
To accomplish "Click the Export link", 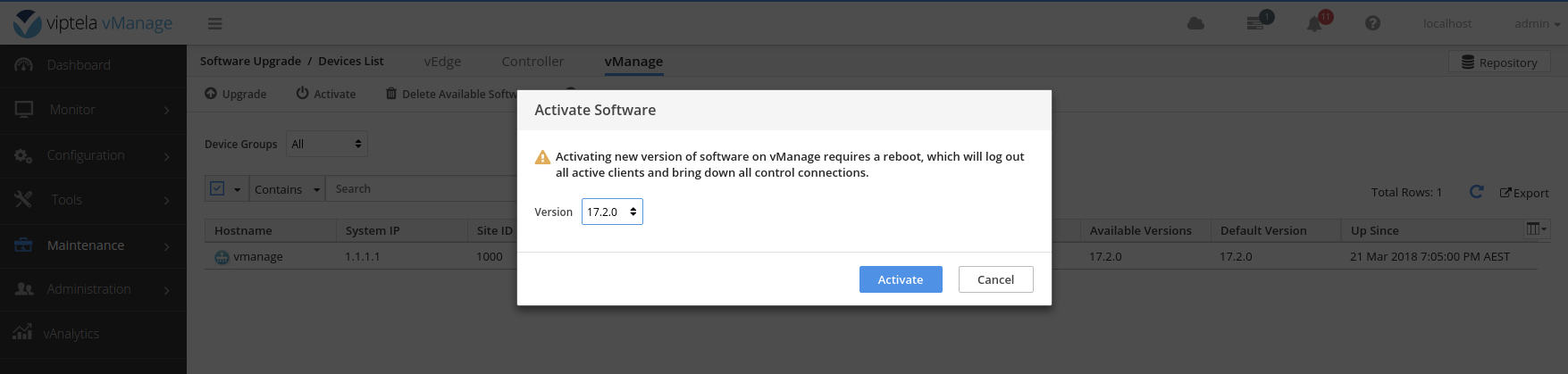I will 1524,193.
